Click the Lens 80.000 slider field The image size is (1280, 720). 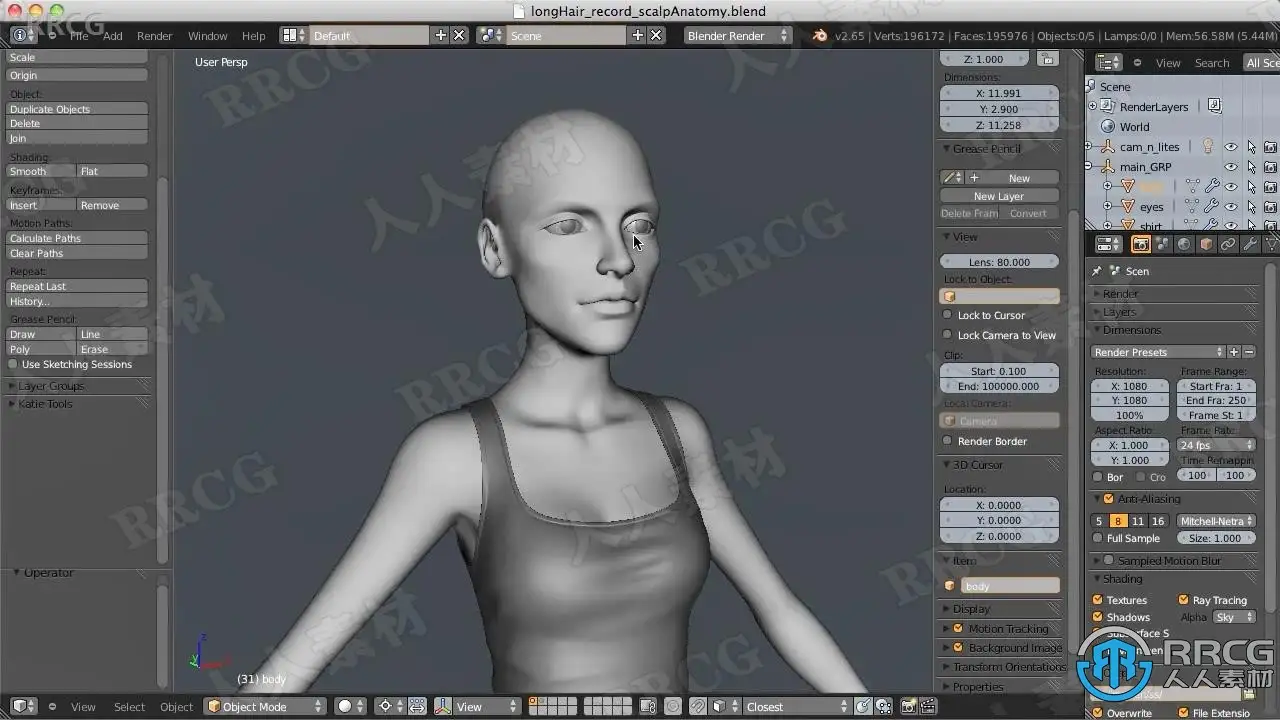[x=999, y=262]
